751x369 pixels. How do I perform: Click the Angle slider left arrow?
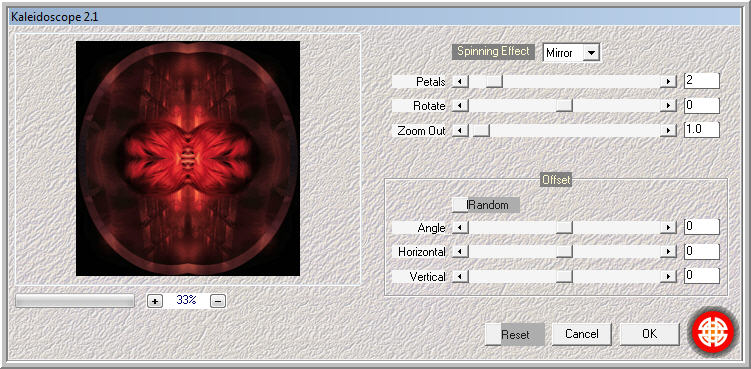tap(460, 228)
